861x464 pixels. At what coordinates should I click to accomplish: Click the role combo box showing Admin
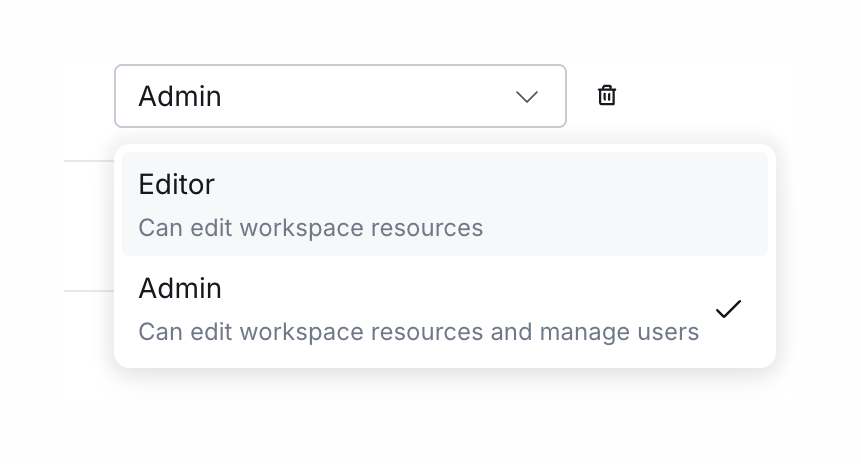pyautogui.click(x=340, y=96)
